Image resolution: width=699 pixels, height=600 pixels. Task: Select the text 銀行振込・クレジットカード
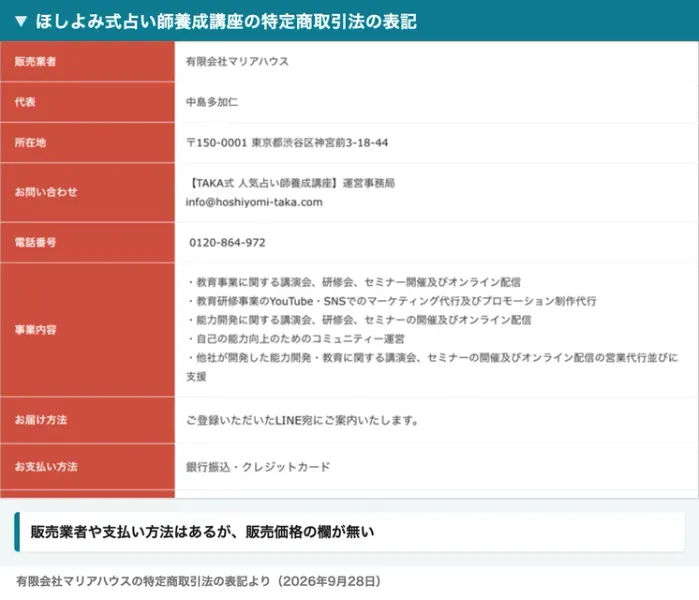pyautogui.click(x=258, y=467)
